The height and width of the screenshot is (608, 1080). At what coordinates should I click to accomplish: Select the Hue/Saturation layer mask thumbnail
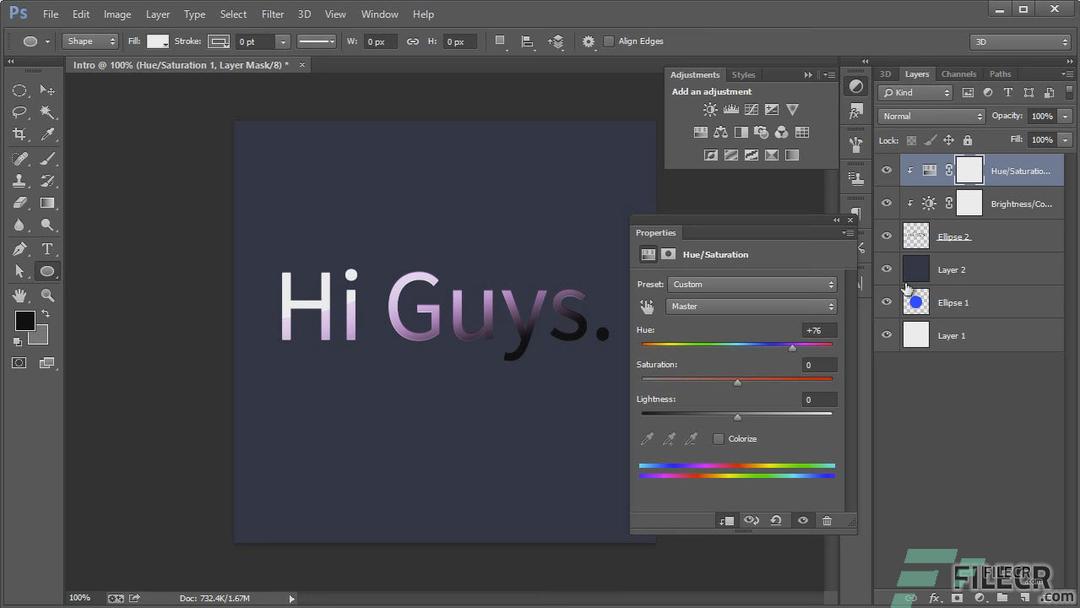tap(968, 170)
